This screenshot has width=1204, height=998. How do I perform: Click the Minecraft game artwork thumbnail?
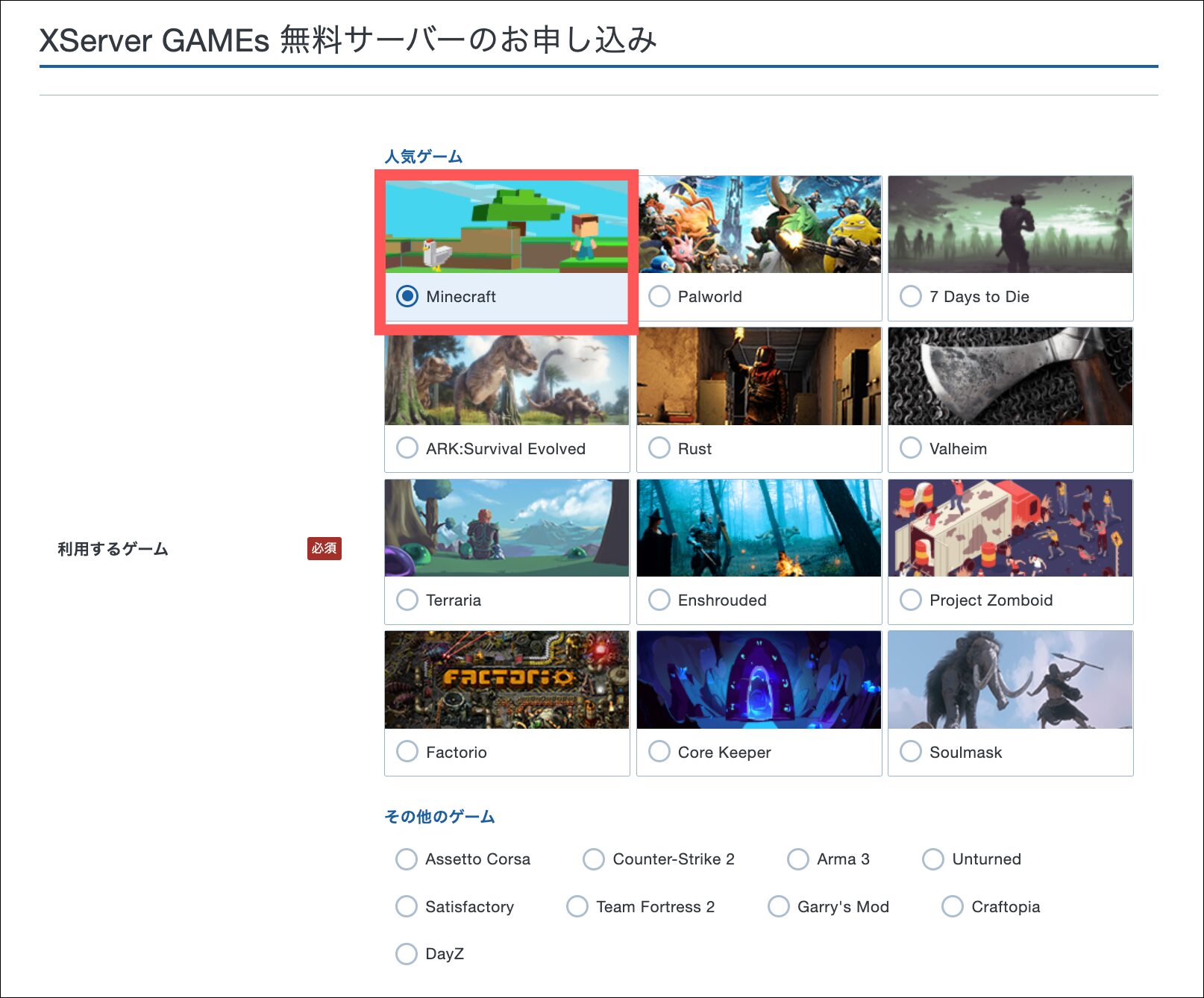[x=507, y=226]
